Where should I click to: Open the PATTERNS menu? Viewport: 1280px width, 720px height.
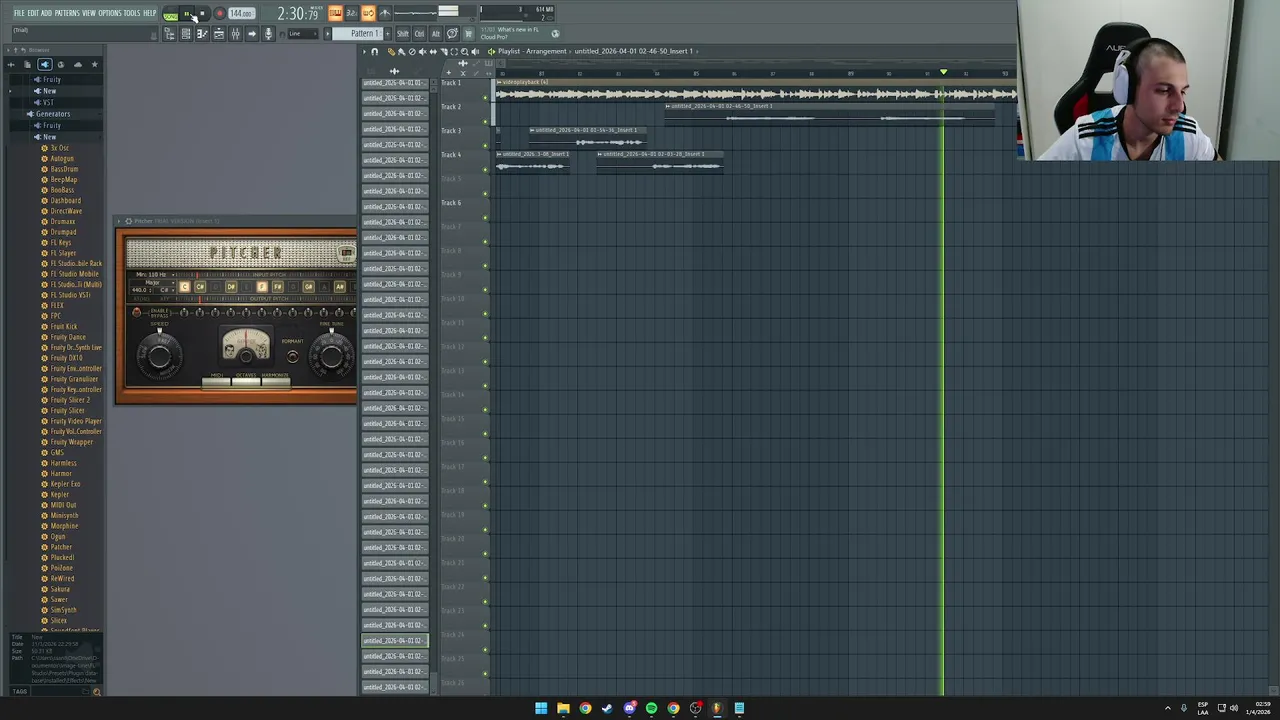tap(67, 13)
